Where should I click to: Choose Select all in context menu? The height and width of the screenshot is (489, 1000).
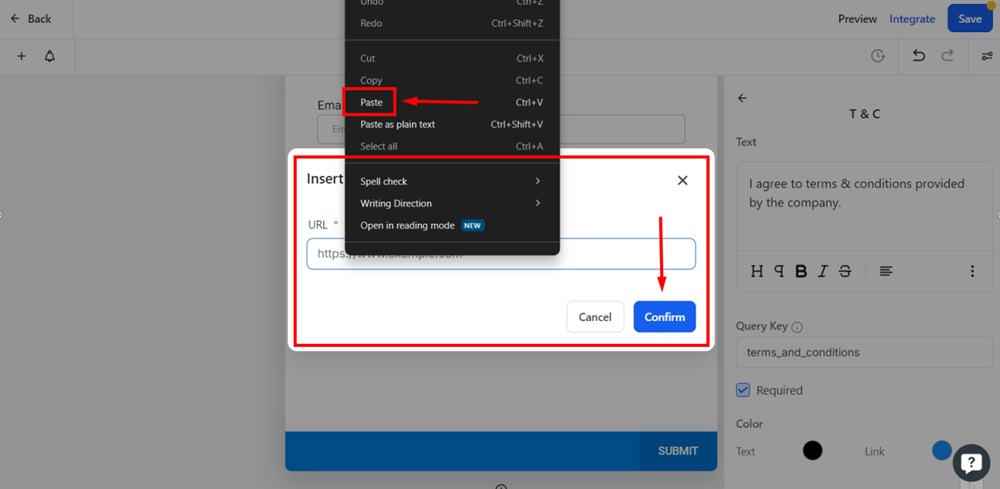452,146
